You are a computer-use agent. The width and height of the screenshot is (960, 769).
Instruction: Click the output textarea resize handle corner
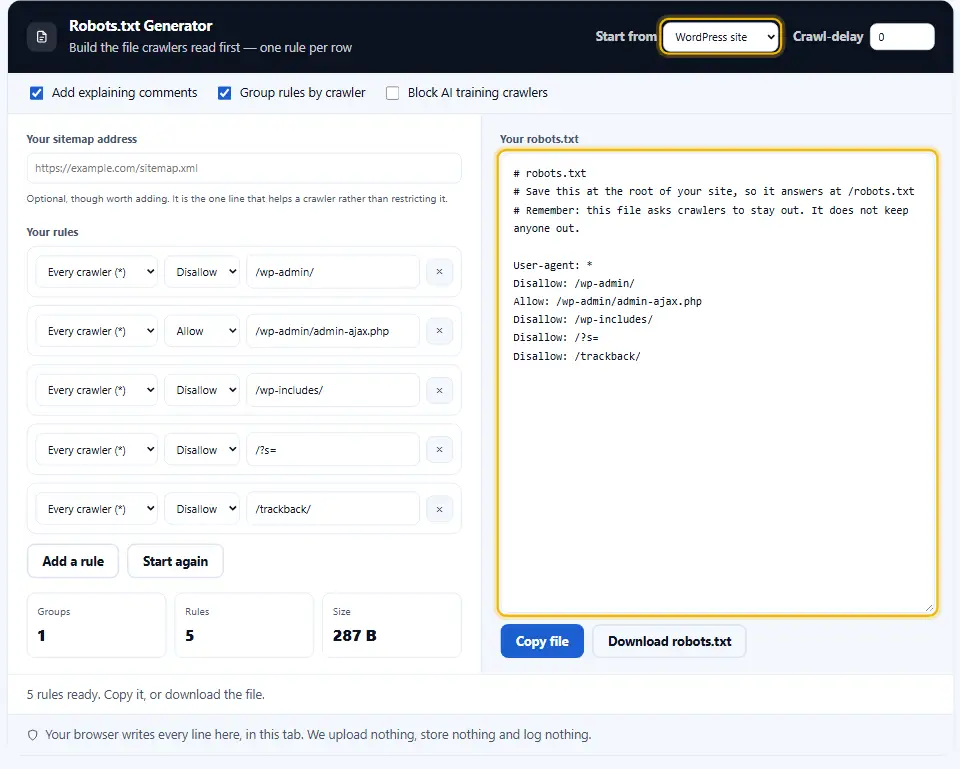[x=929, y=608]
